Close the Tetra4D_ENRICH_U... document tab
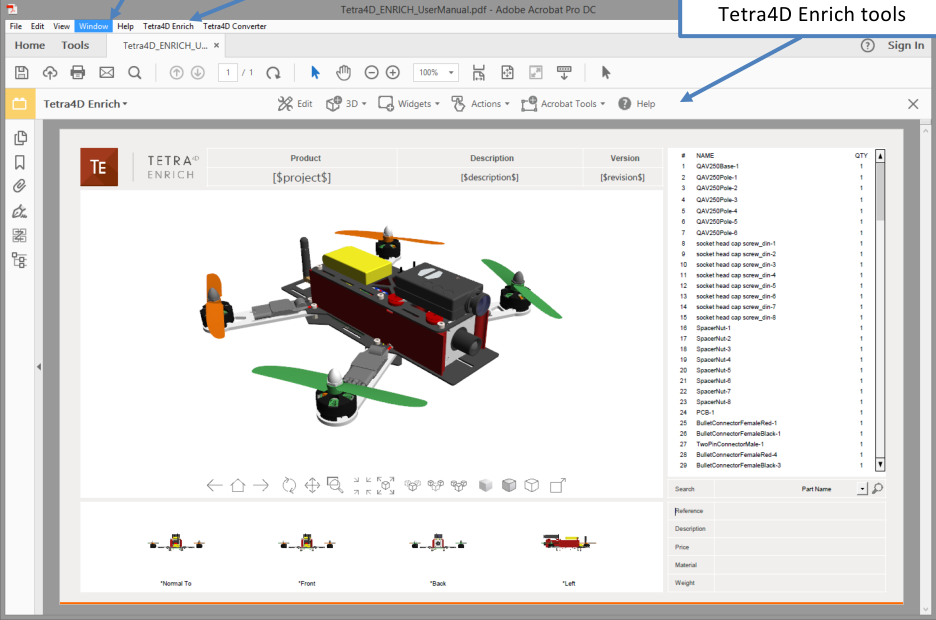The image size is (936, 620). pos(217,45)
